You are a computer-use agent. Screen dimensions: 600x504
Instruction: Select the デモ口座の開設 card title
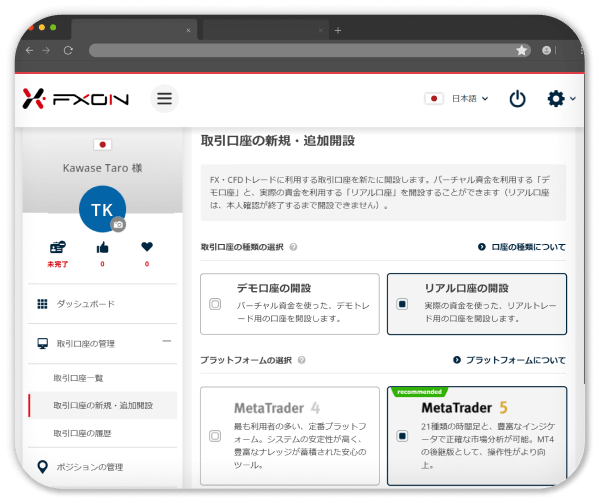(x=274, y=288)
